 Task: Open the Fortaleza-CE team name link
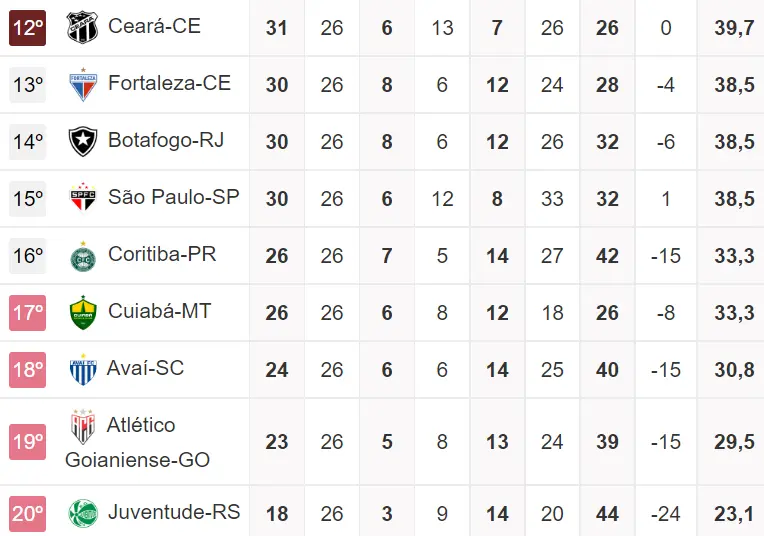tap(169, 83)
